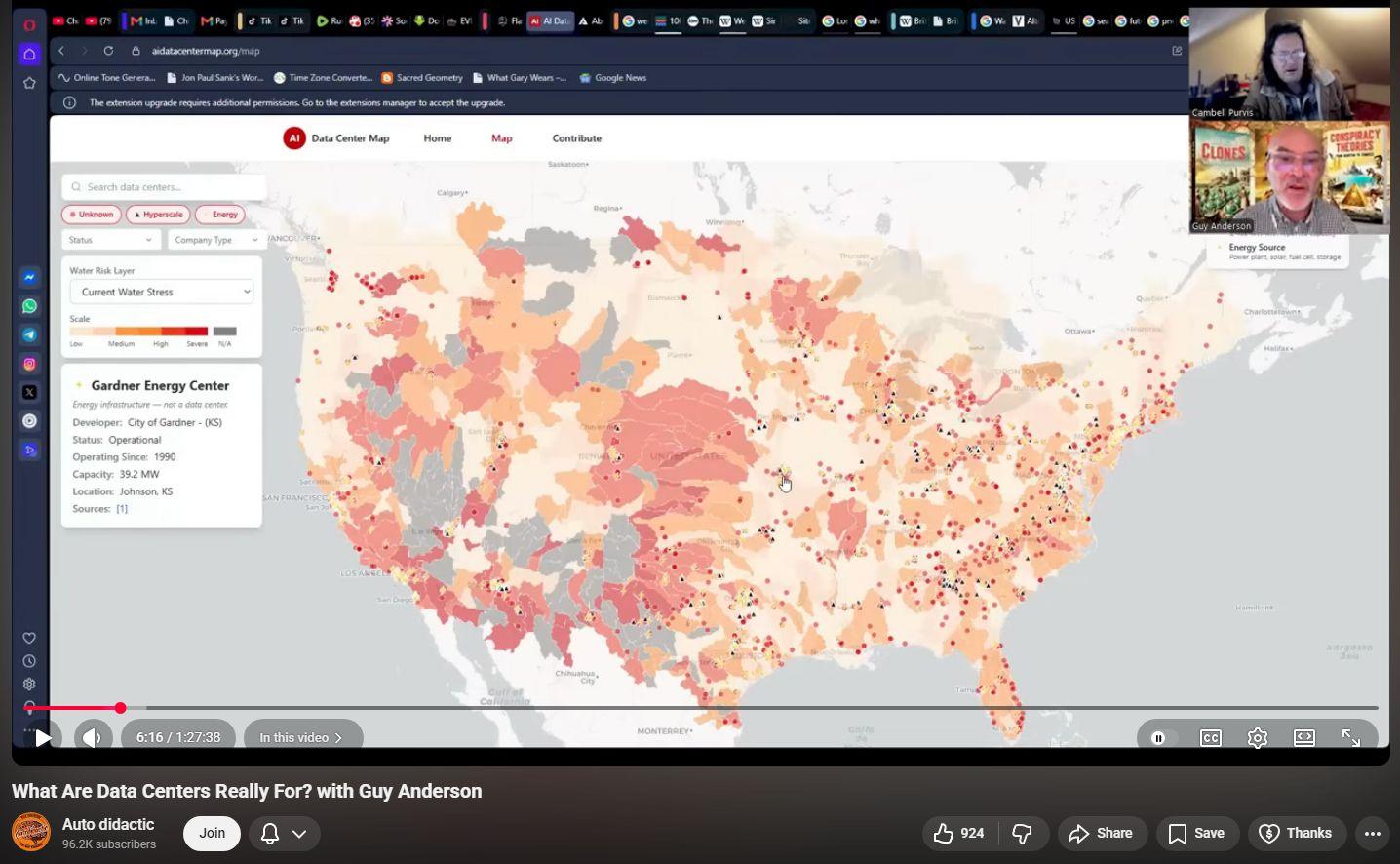1400x864 pixels.
Task: Open video settings gear
Action: click(x=1258, y=738)
